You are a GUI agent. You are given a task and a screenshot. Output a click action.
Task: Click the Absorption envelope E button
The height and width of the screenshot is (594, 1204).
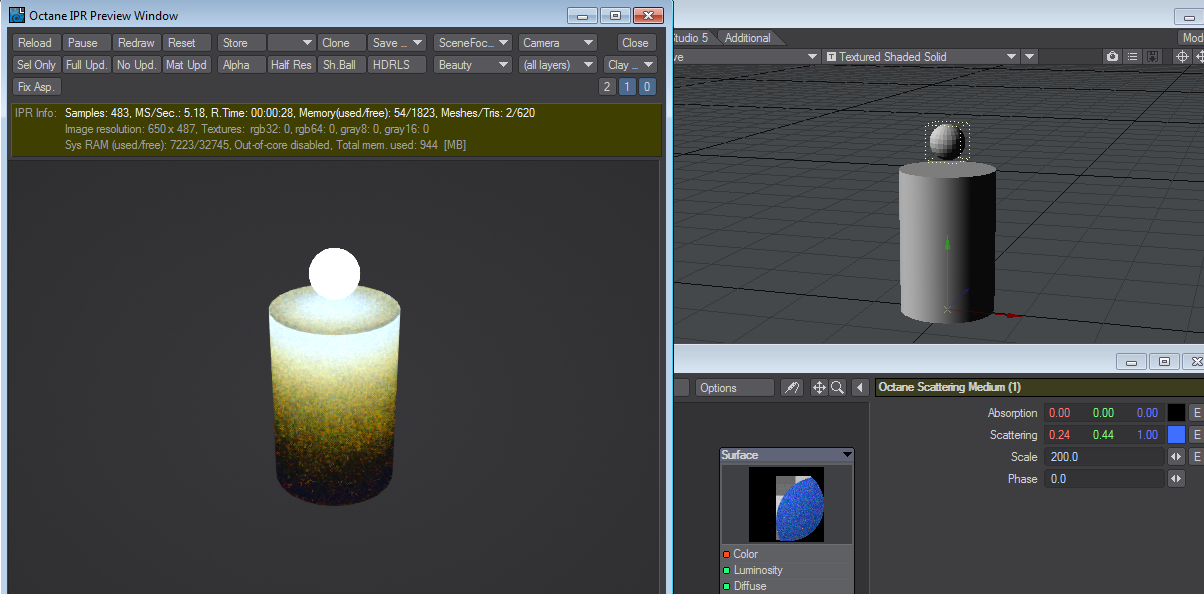pyautogui.click(x=1196, y=413)
